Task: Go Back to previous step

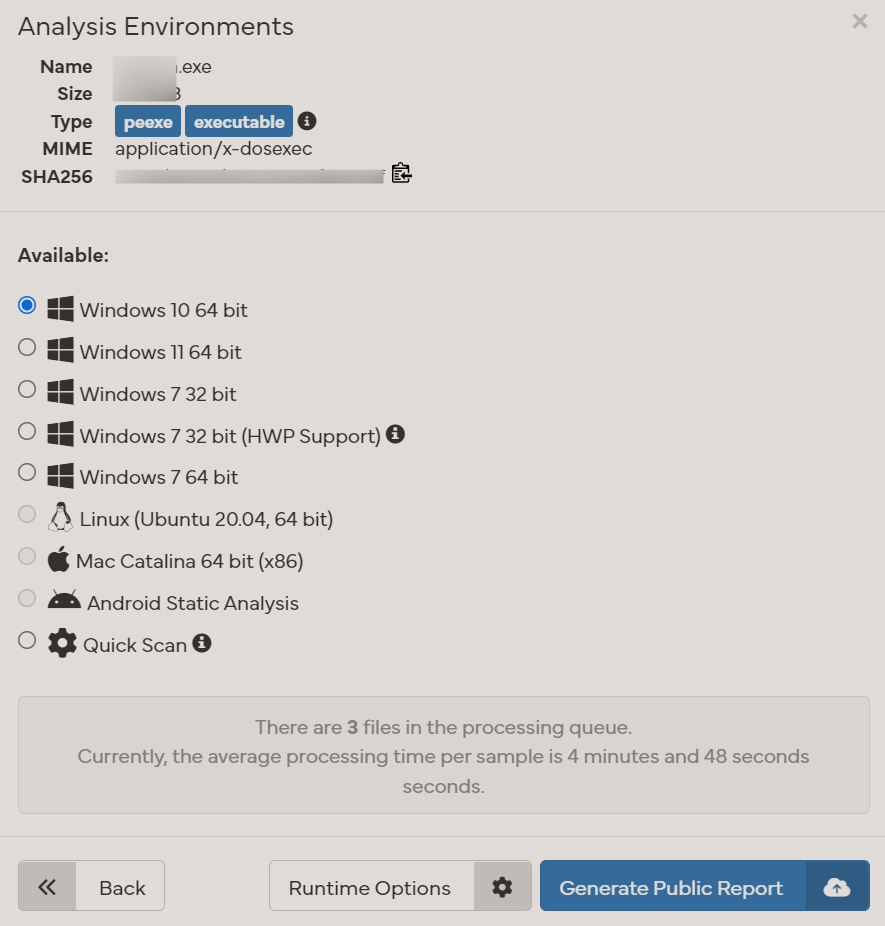Action: pos(121,887)
